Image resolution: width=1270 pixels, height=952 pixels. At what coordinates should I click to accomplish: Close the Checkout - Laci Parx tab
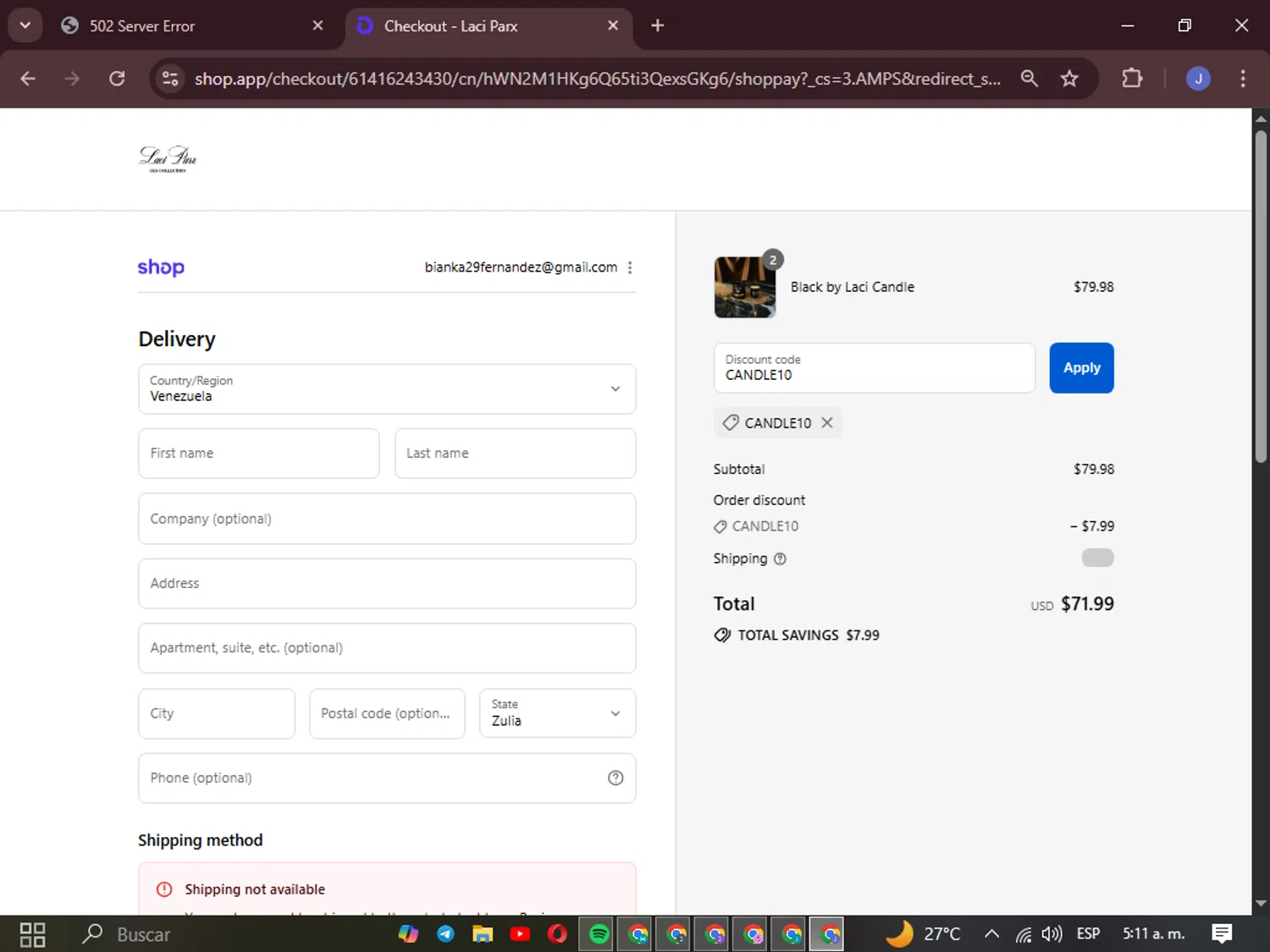613,25
